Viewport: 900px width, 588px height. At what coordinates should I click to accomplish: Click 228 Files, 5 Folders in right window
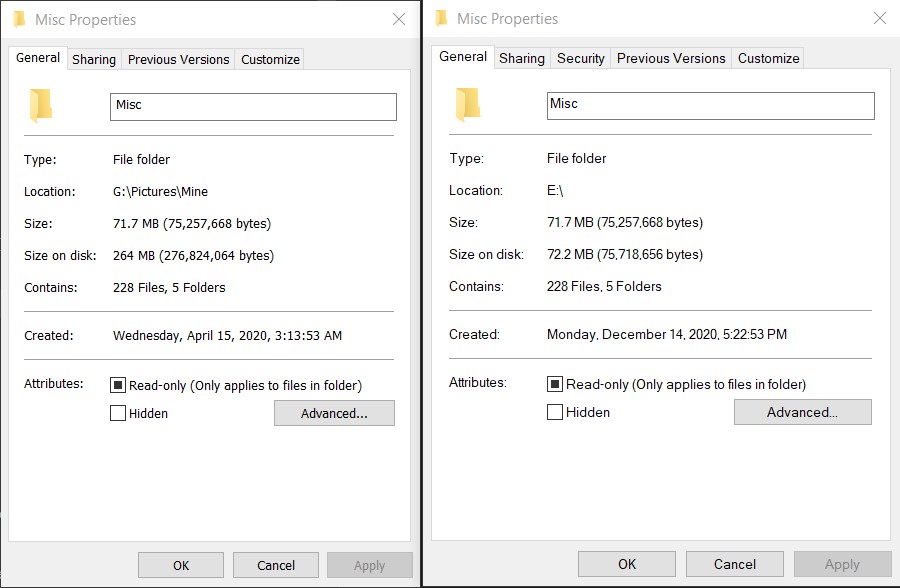point(604,287)
